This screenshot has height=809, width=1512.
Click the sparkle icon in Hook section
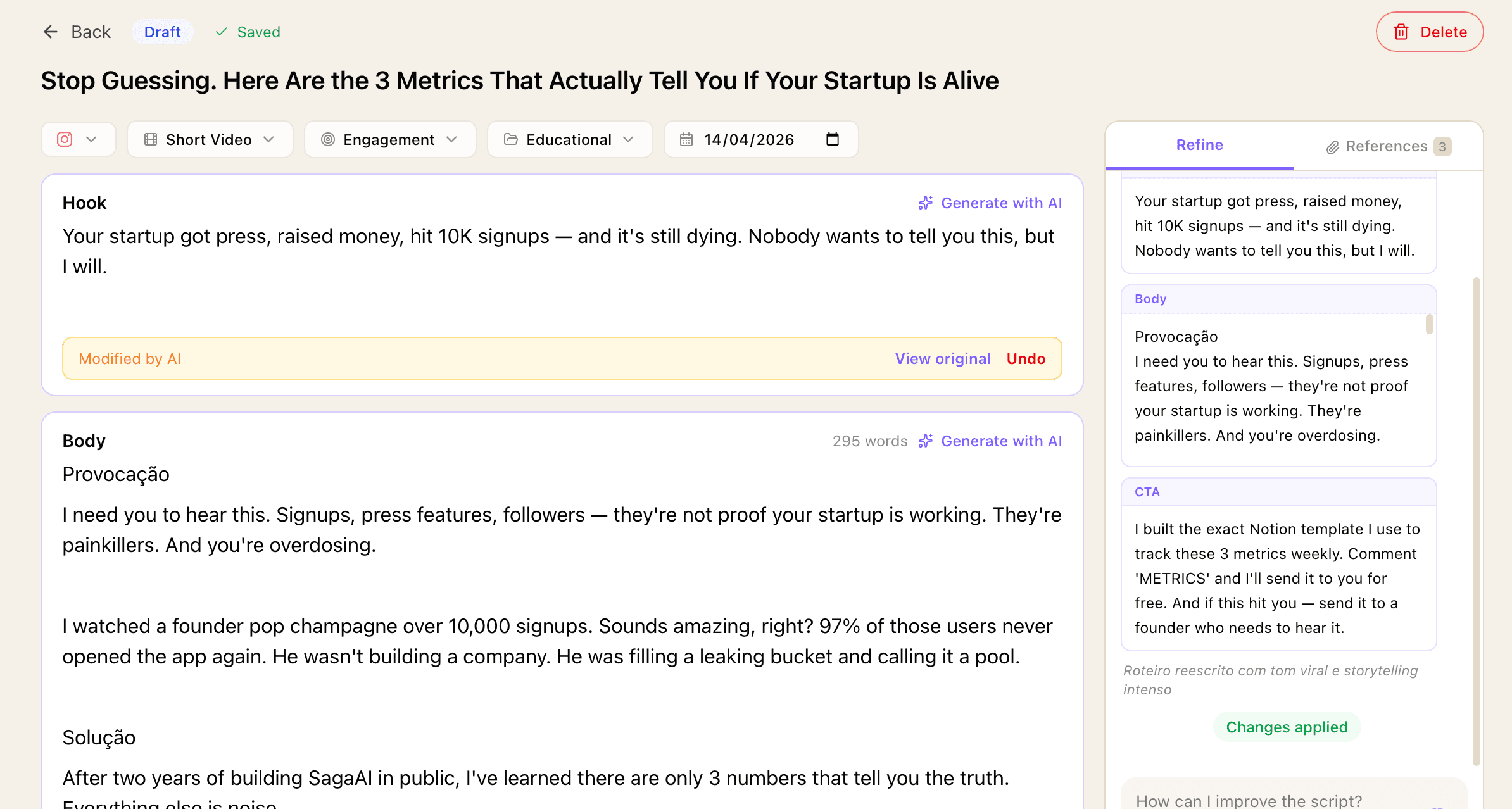(926, 203)
